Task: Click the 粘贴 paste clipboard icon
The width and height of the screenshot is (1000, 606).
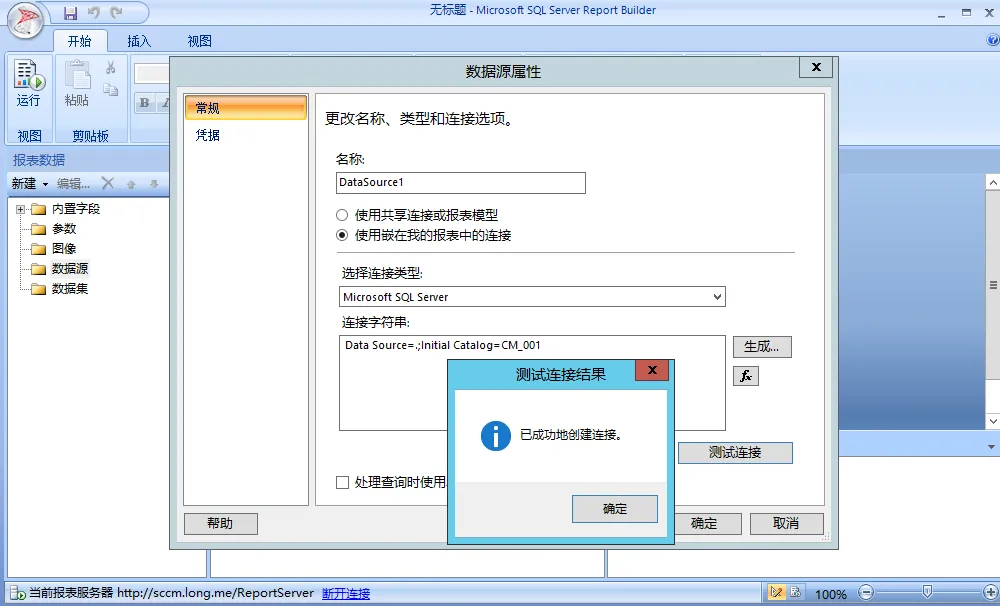Action: coord(77,74)
